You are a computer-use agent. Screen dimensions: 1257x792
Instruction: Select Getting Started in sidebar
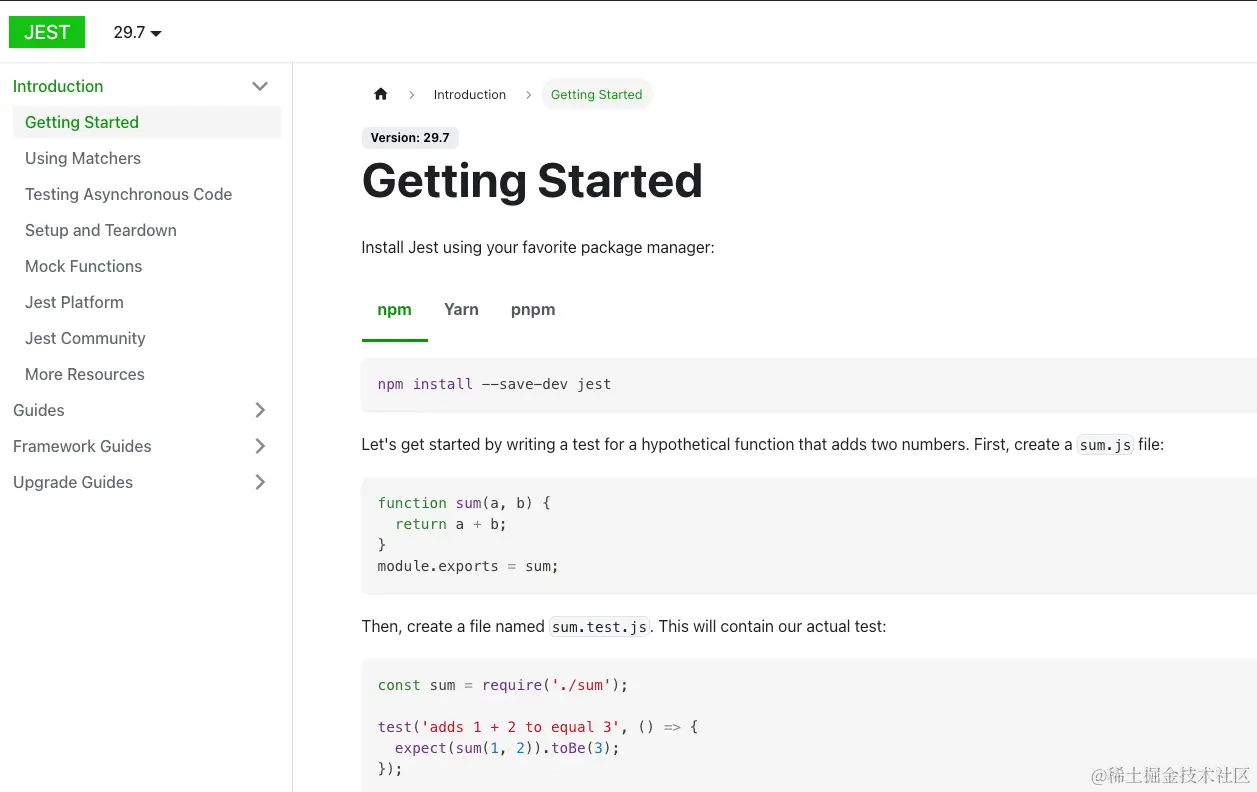(82, 122)
